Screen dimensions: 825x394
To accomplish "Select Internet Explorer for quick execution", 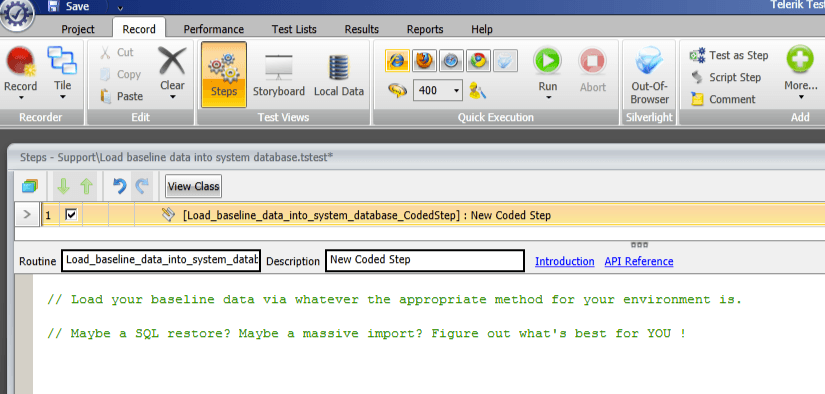I will [x=397, y=60].
